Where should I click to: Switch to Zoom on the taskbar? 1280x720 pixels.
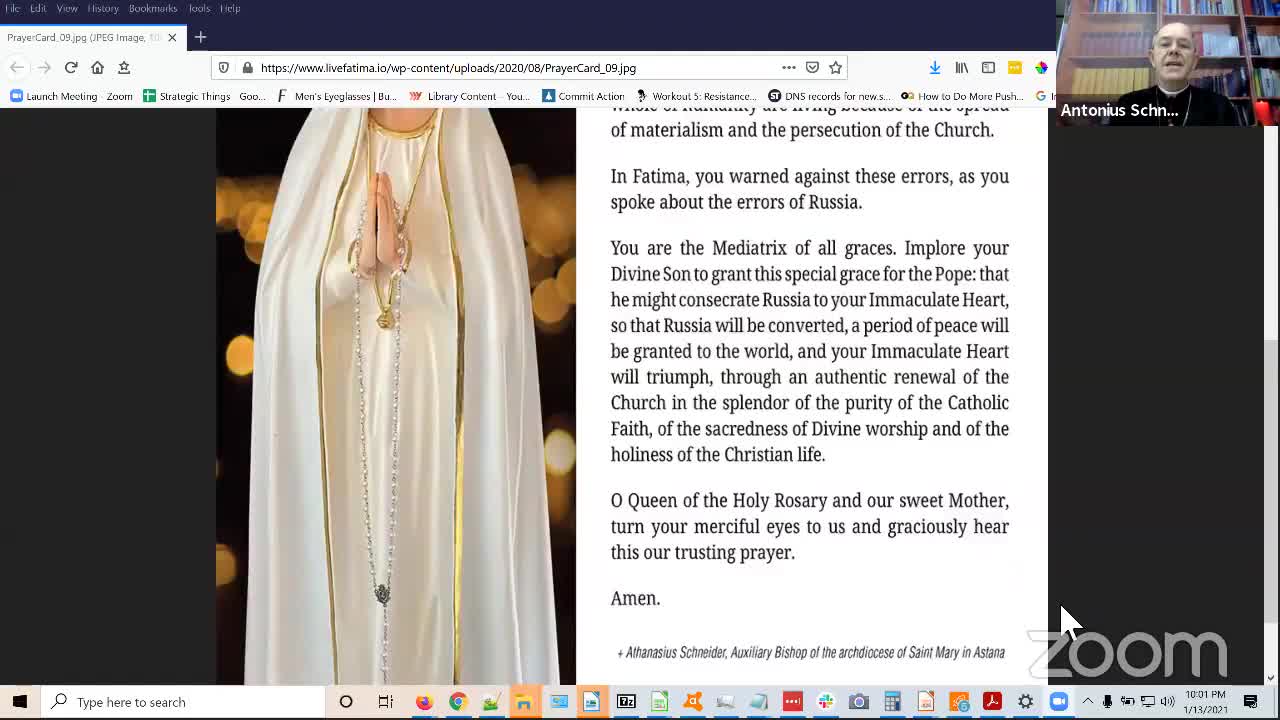pyautogui.click(x=1058, y=702)
